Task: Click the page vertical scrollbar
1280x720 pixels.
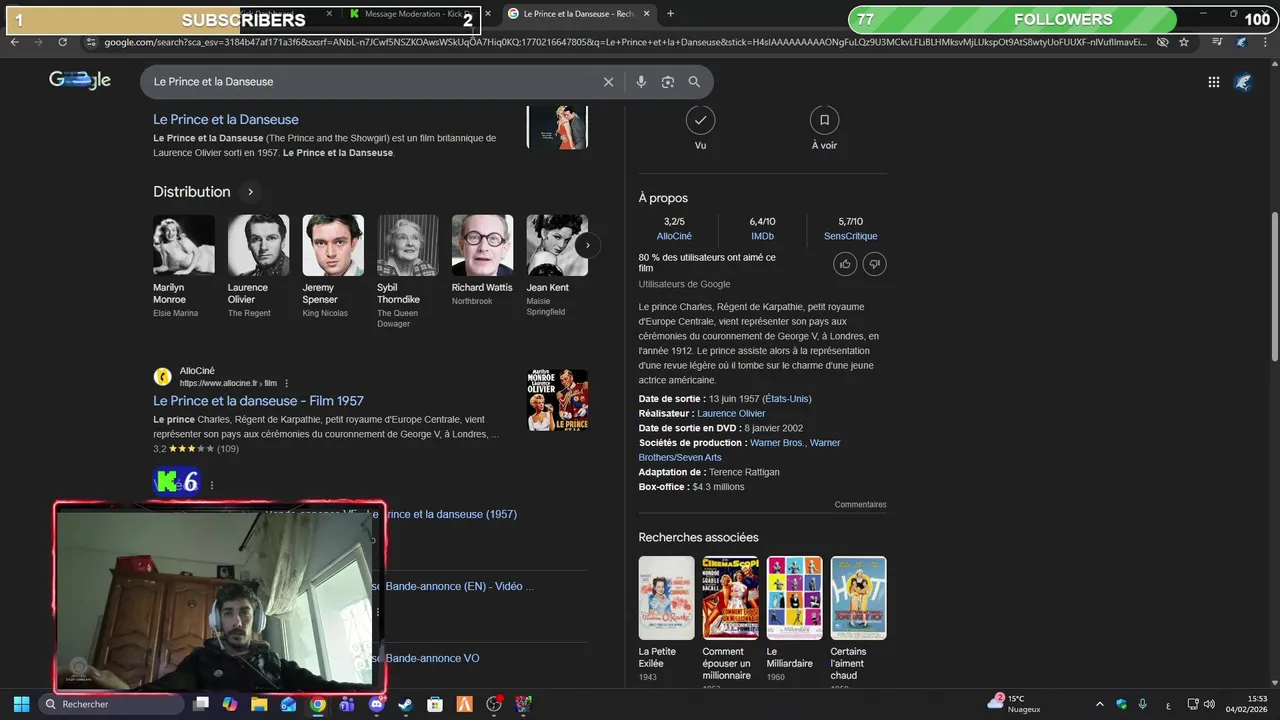Action: pos(1274,285)
